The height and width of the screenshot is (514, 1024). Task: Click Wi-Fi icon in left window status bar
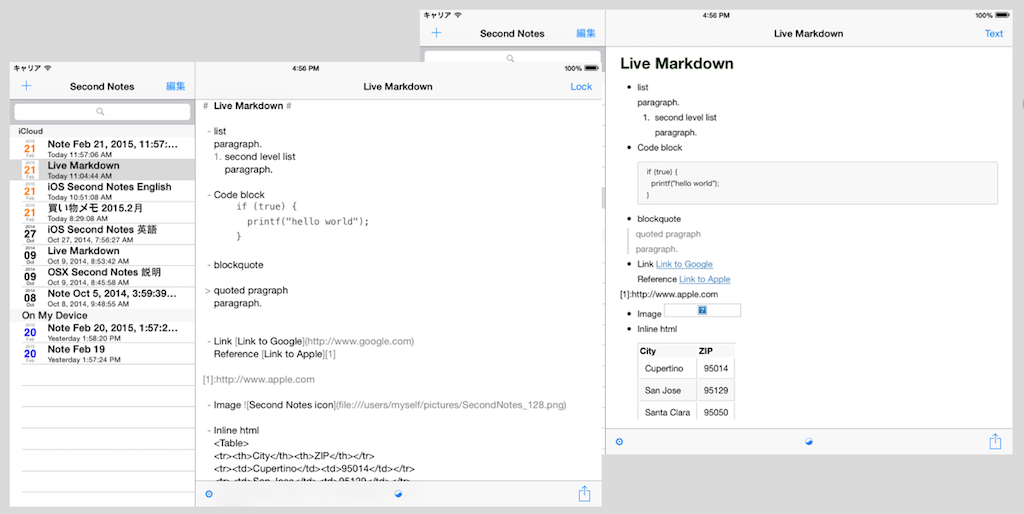pos(48,68)
